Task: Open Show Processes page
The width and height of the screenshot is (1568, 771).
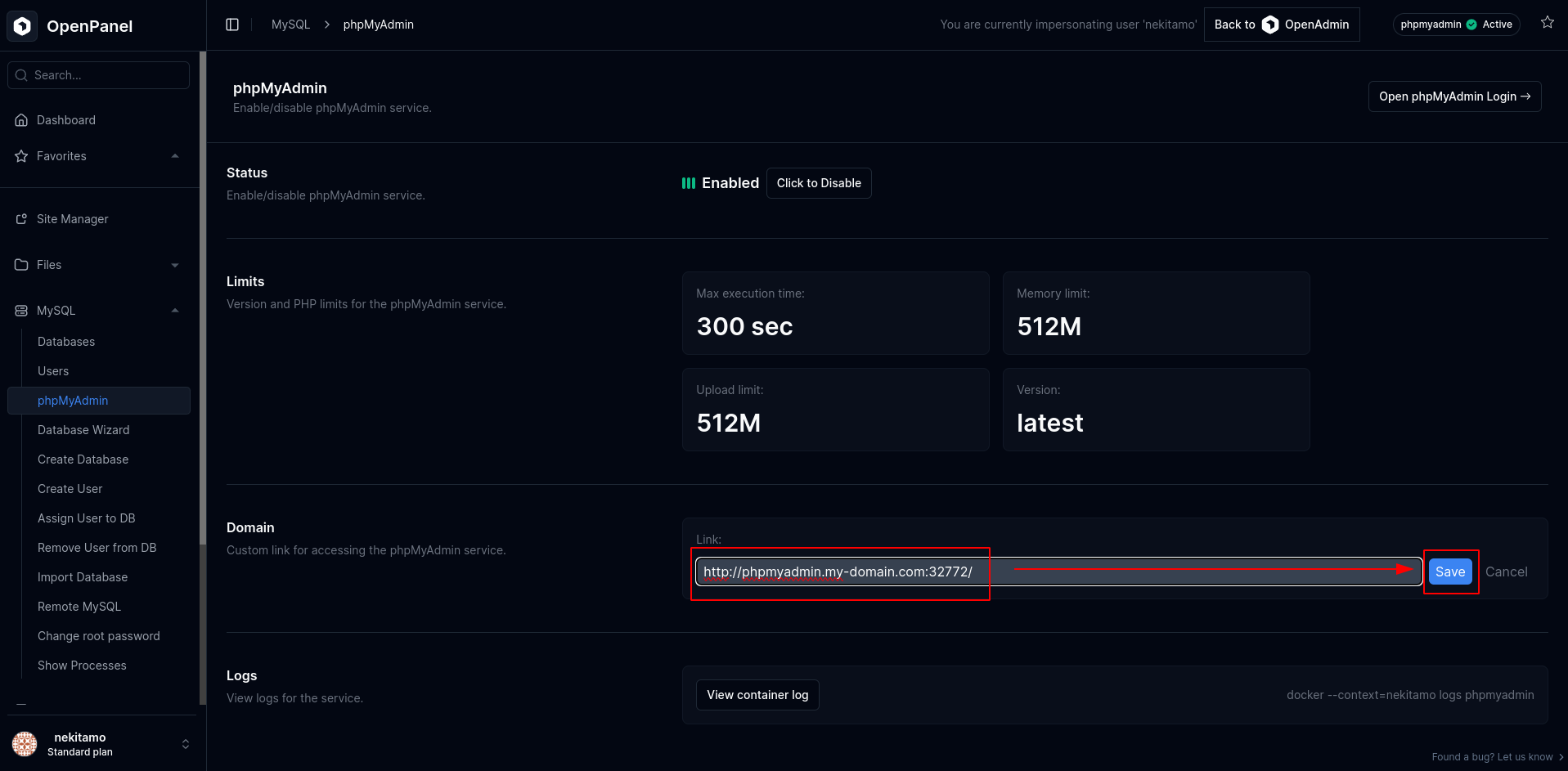Action: tap(82, 666)
